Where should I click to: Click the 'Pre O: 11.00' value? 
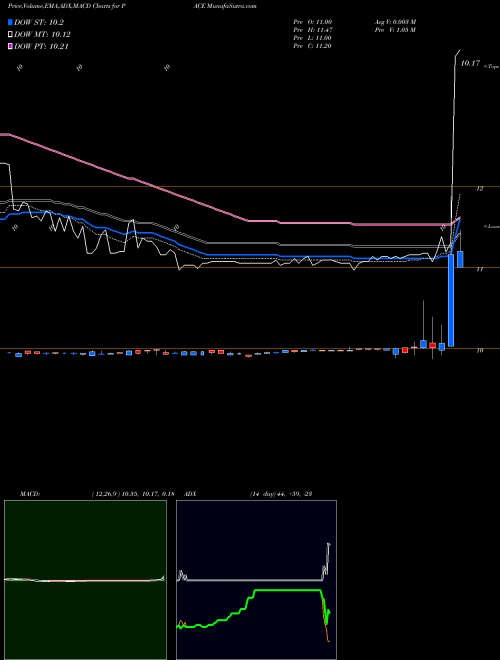coord(312,22)
